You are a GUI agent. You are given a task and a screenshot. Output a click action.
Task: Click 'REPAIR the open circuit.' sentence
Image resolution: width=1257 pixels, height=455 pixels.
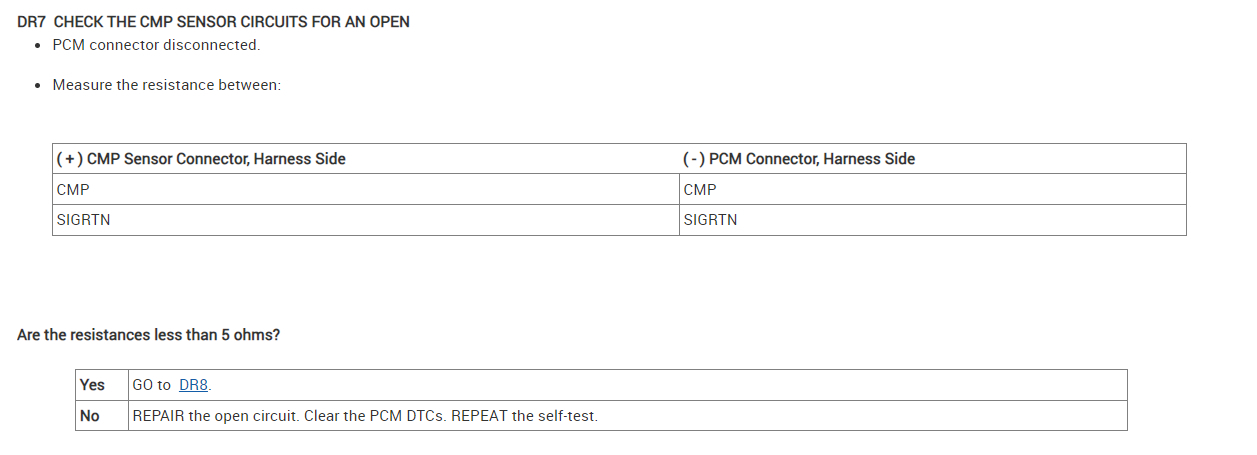click(214, 416)
